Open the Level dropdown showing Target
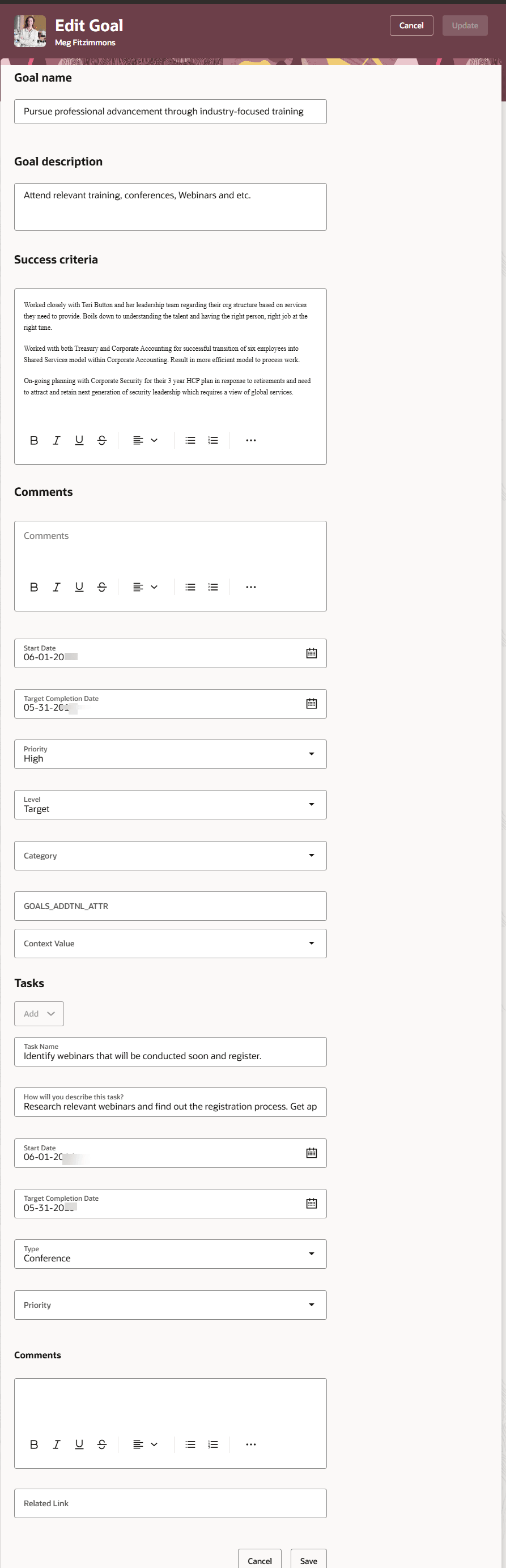 pos(171,805)
